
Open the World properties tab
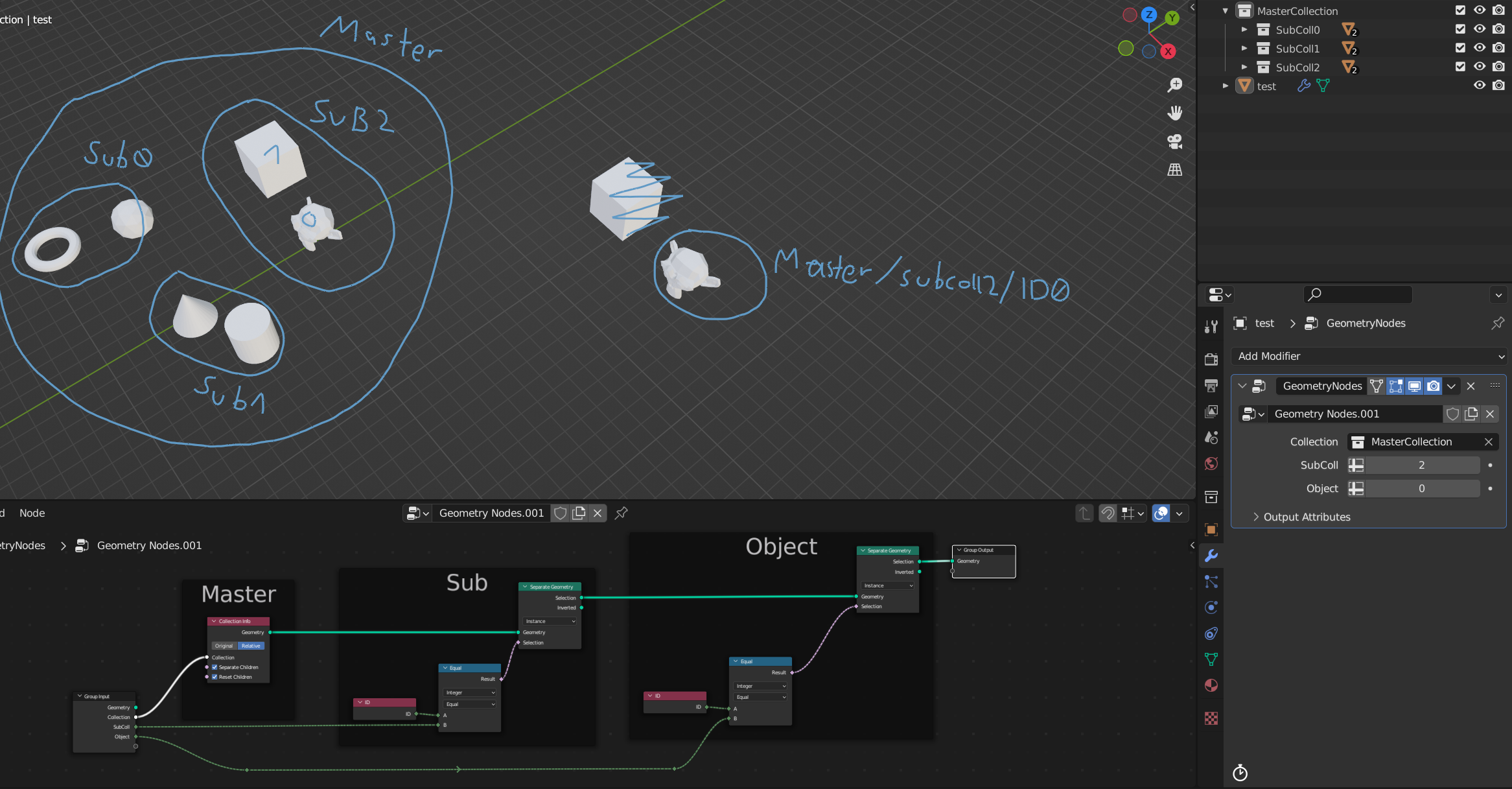coord(1211,464)
